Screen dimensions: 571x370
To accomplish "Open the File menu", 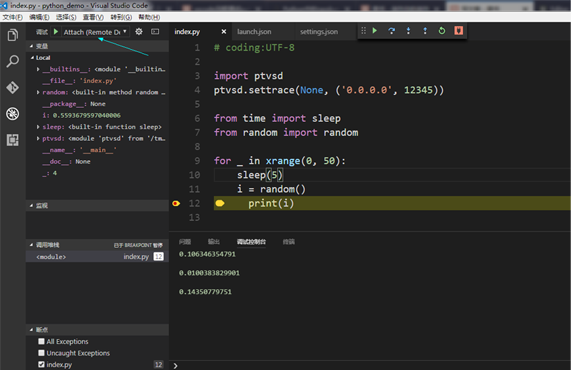I will 13,17.
